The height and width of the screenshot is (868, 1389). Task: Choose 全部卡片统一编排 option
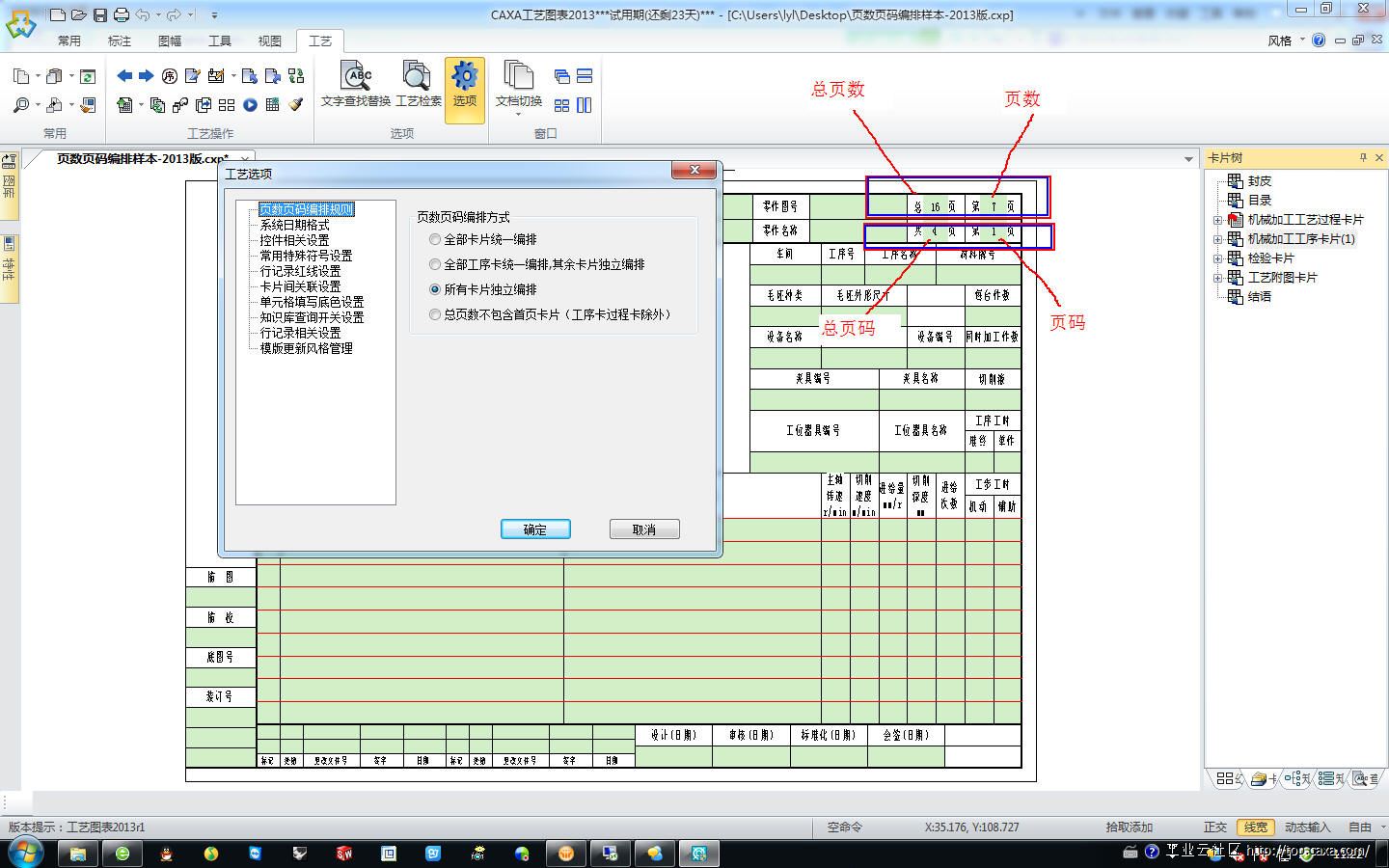coord(435,239)
